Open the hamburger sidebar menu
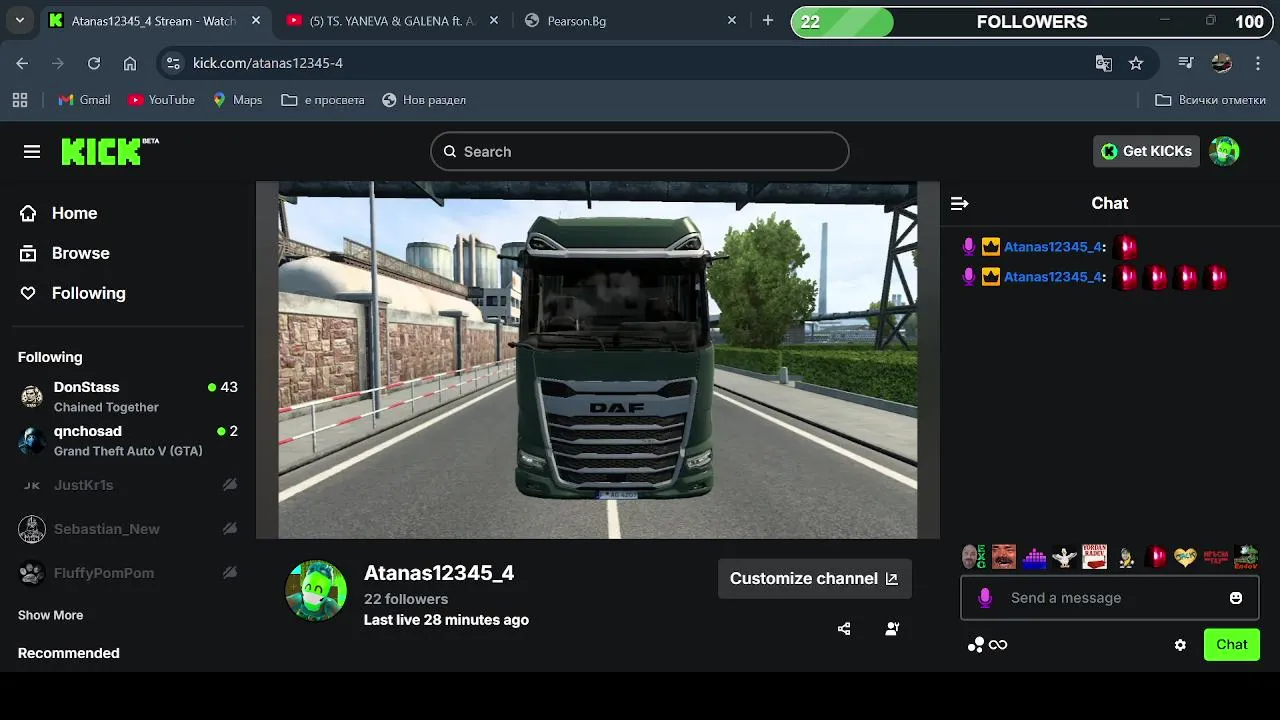The width and height of the screenshot is (1280, 720). pyautogui.click(x=32, y=151)
